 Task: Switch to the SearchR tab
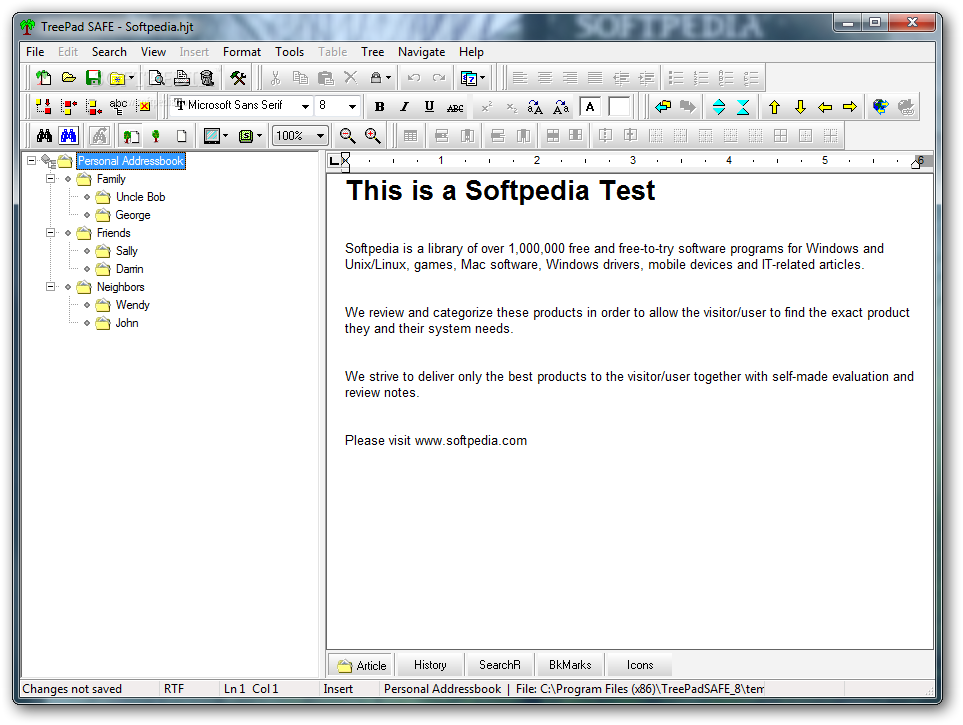click(x=499, y=665)
